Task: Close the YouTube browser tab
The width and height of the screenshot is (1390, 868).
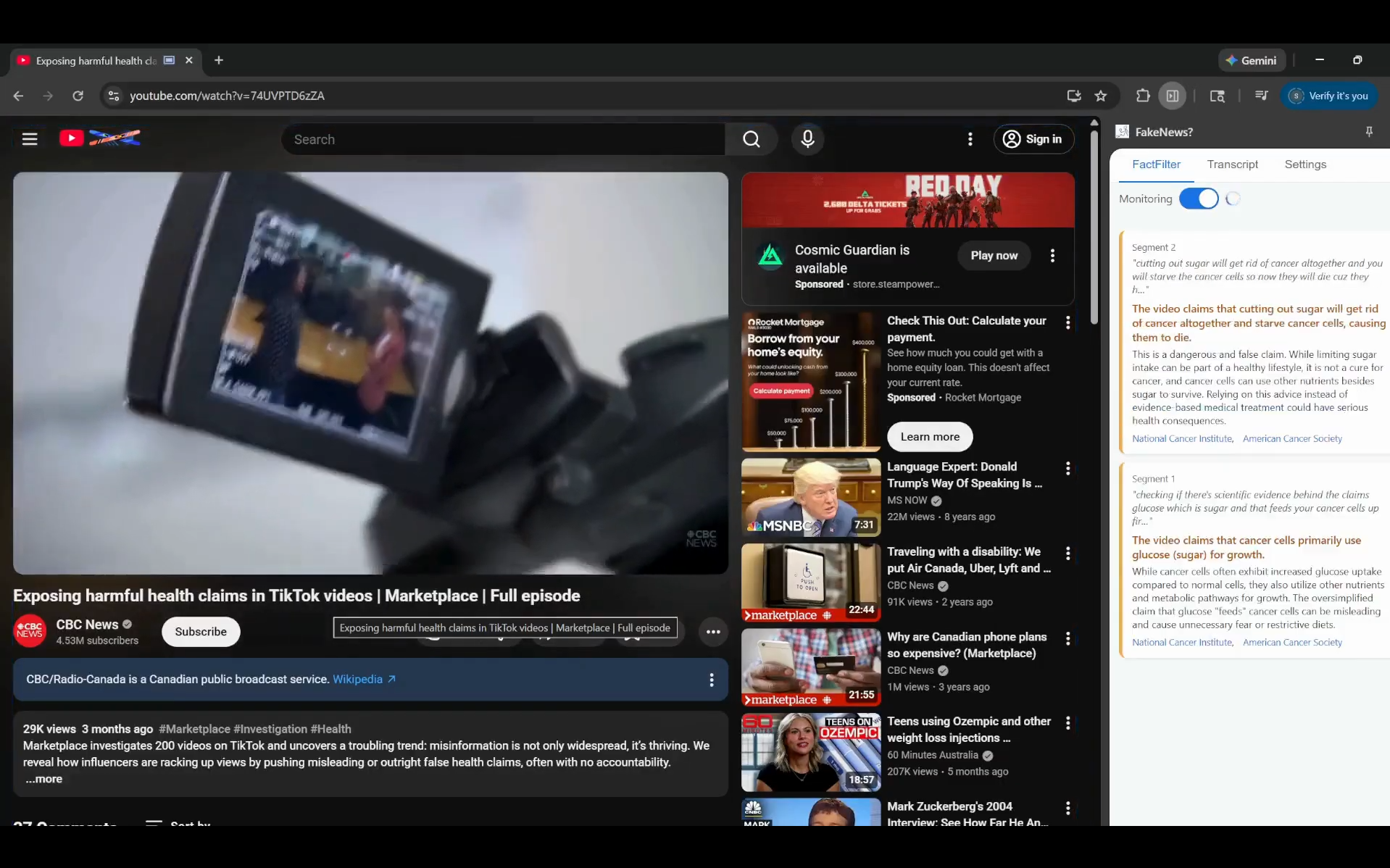Action: [x=189, y=60]
